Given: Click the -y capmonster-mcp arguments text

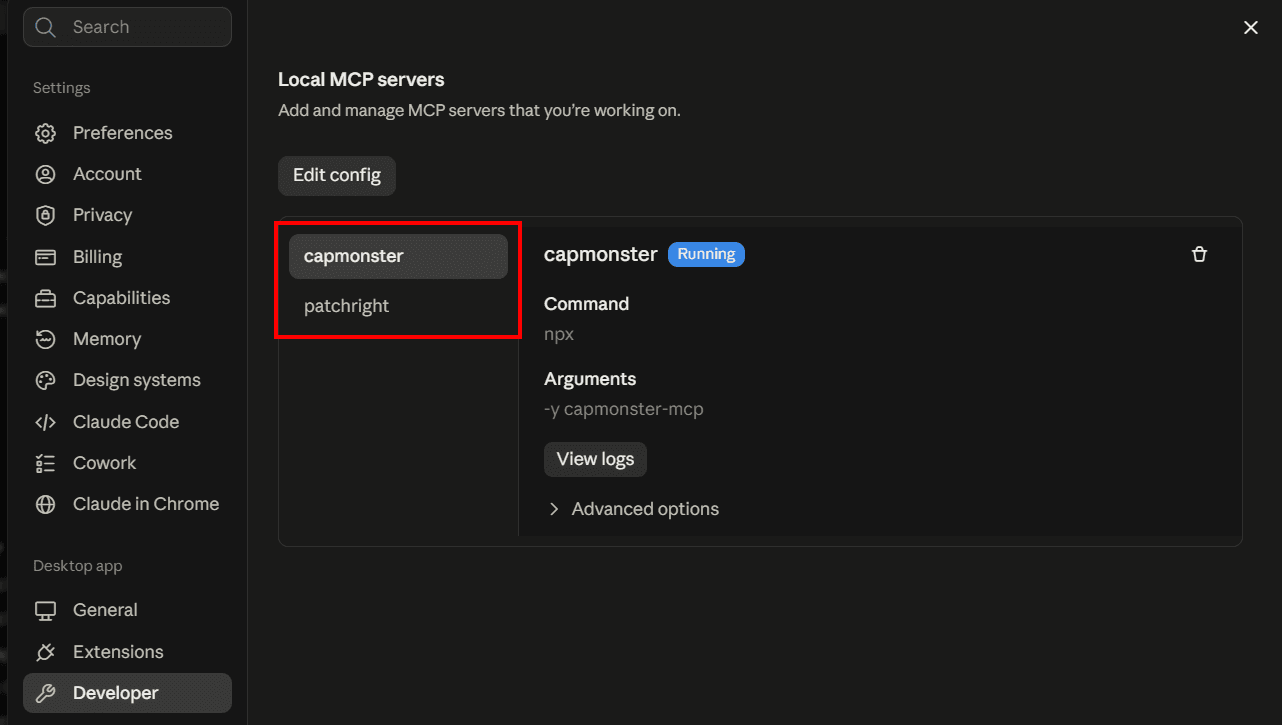Looking at the screenshot, I should [x=623, y=409].
